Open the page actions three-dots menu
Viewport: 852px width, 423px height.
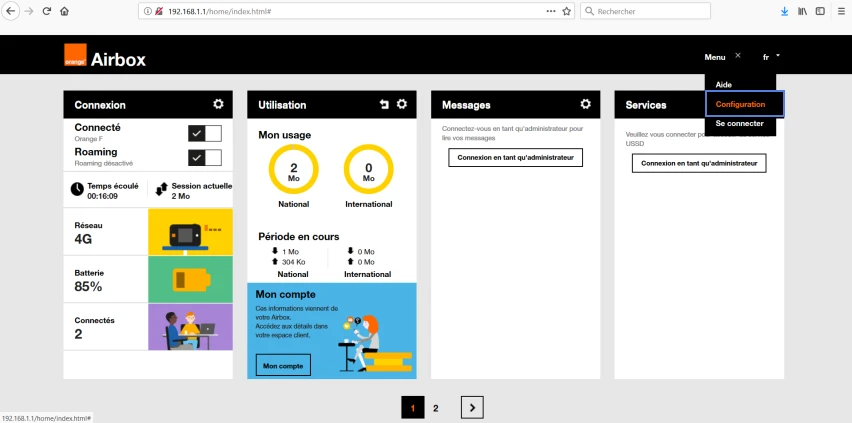coord(551,11)
